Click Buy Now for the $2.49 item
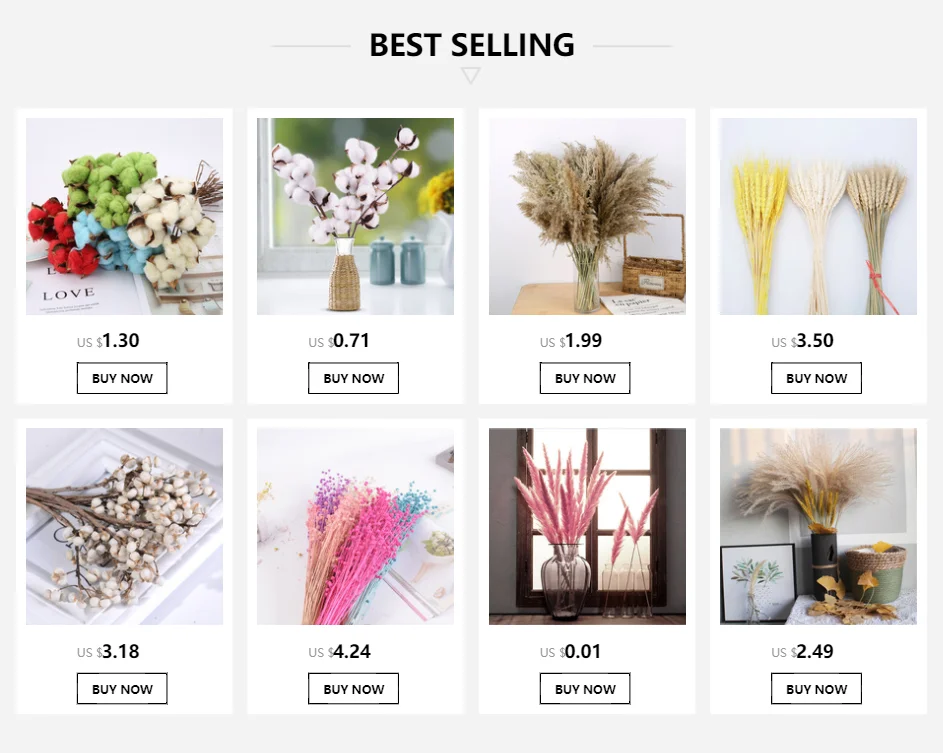 click(x=816, y=689)
